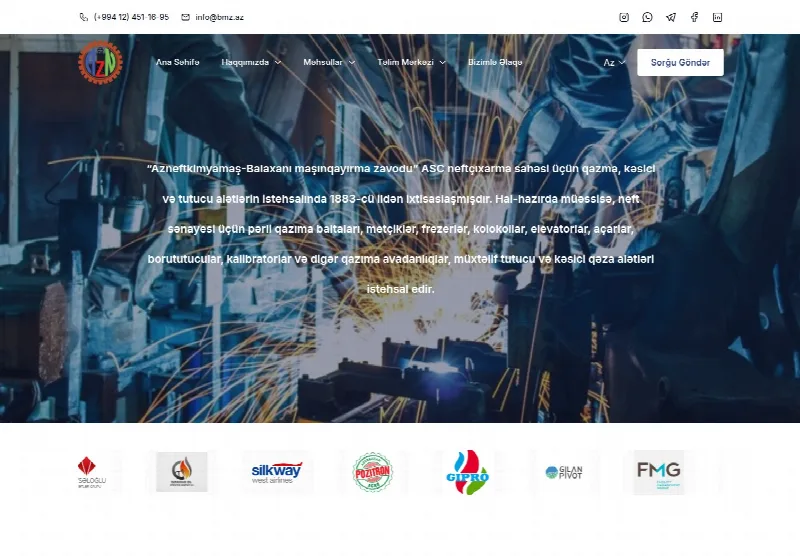Image resolution: width=800 pixels, height=556 pixels.
Task: Expand the Haqqımızda chevron arrow
Action: 278,63
